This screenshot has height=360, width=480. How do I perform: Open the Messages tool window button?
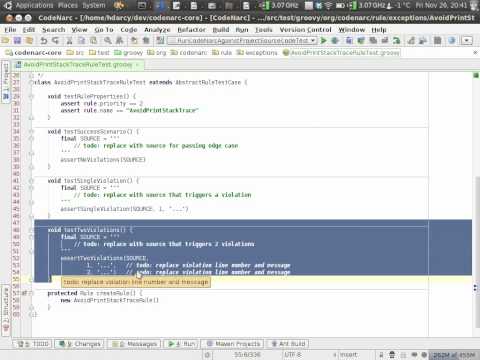[x=134, y=344]
